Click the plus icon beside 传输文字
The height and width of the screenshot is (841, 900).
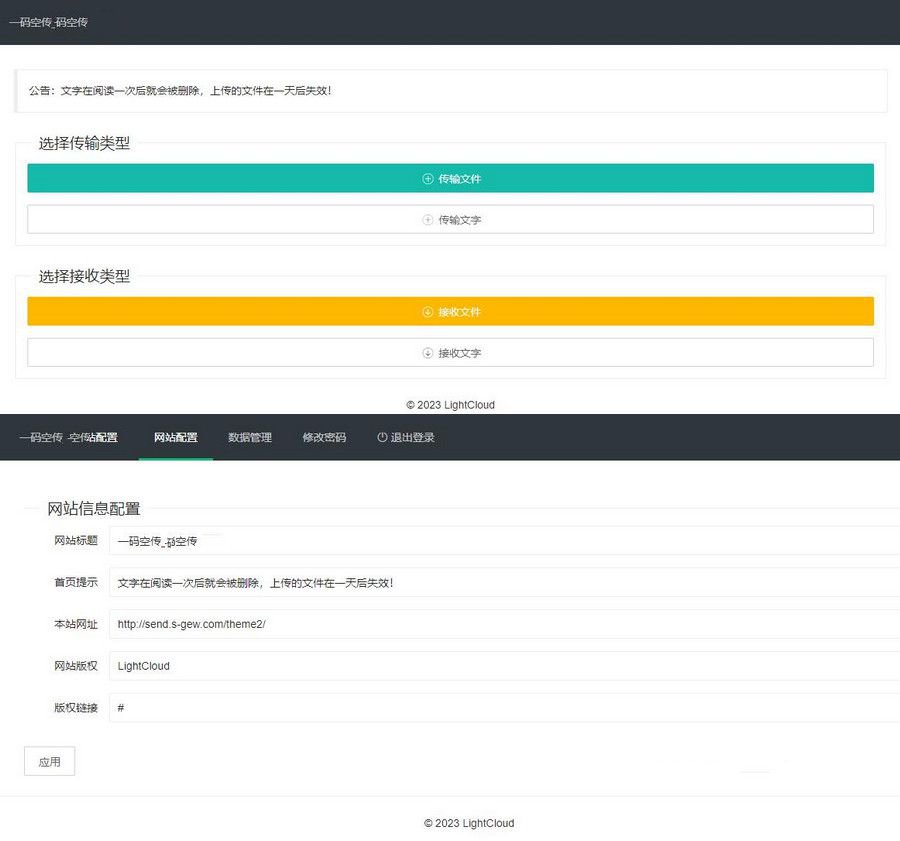428,219
